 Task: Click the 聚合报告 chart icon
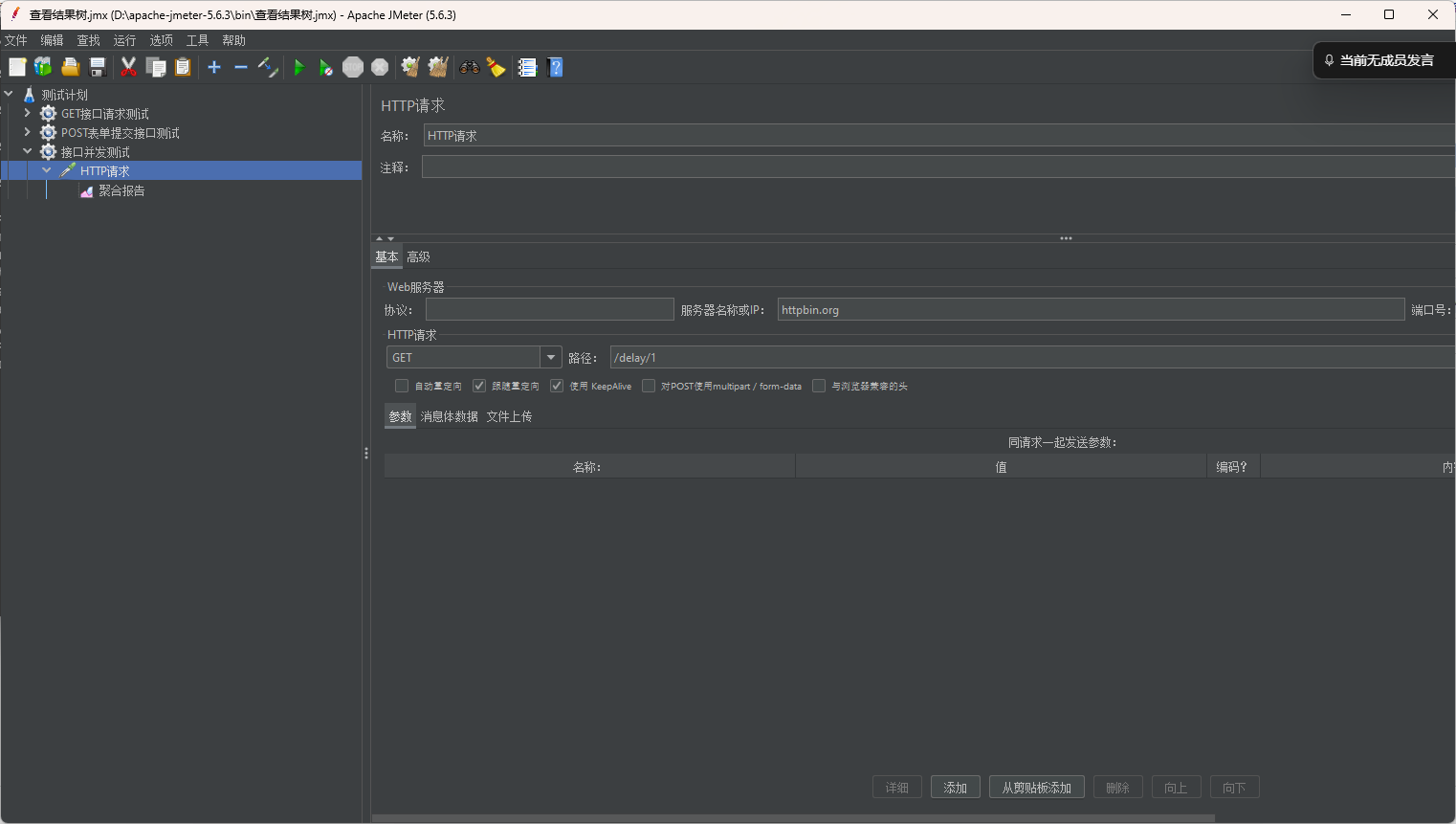pyautogui.click(x=87, y=191)
